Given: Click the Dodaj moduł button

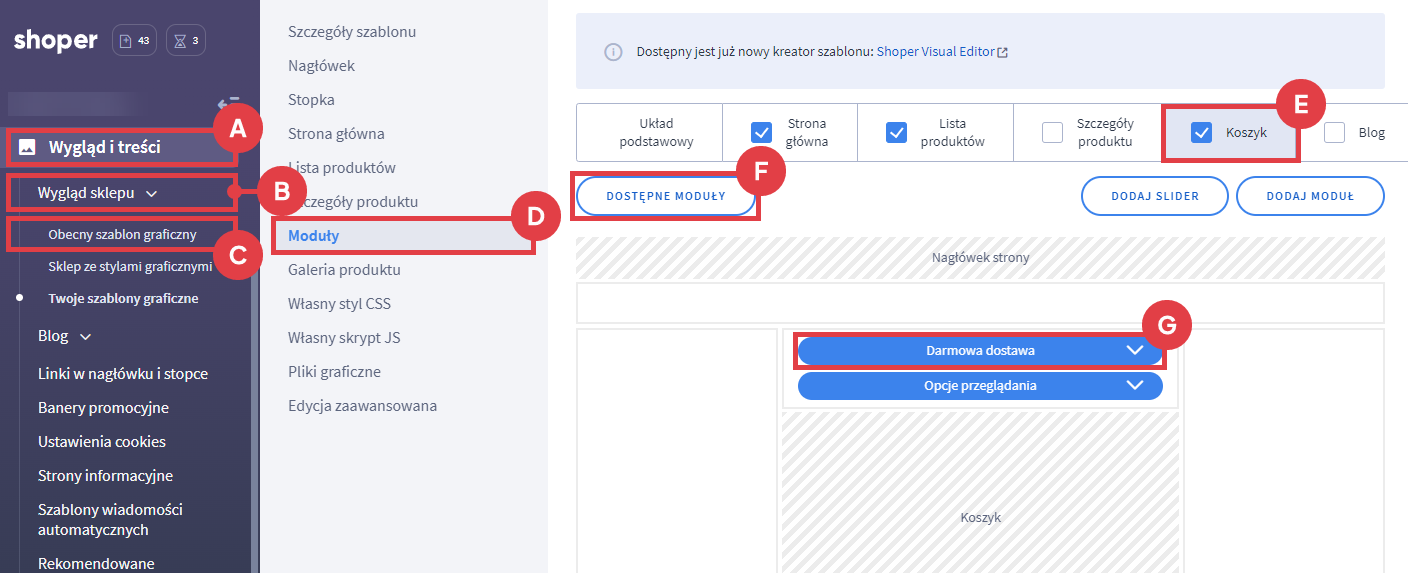Looking at the screenshot, I should (1309, 196).
